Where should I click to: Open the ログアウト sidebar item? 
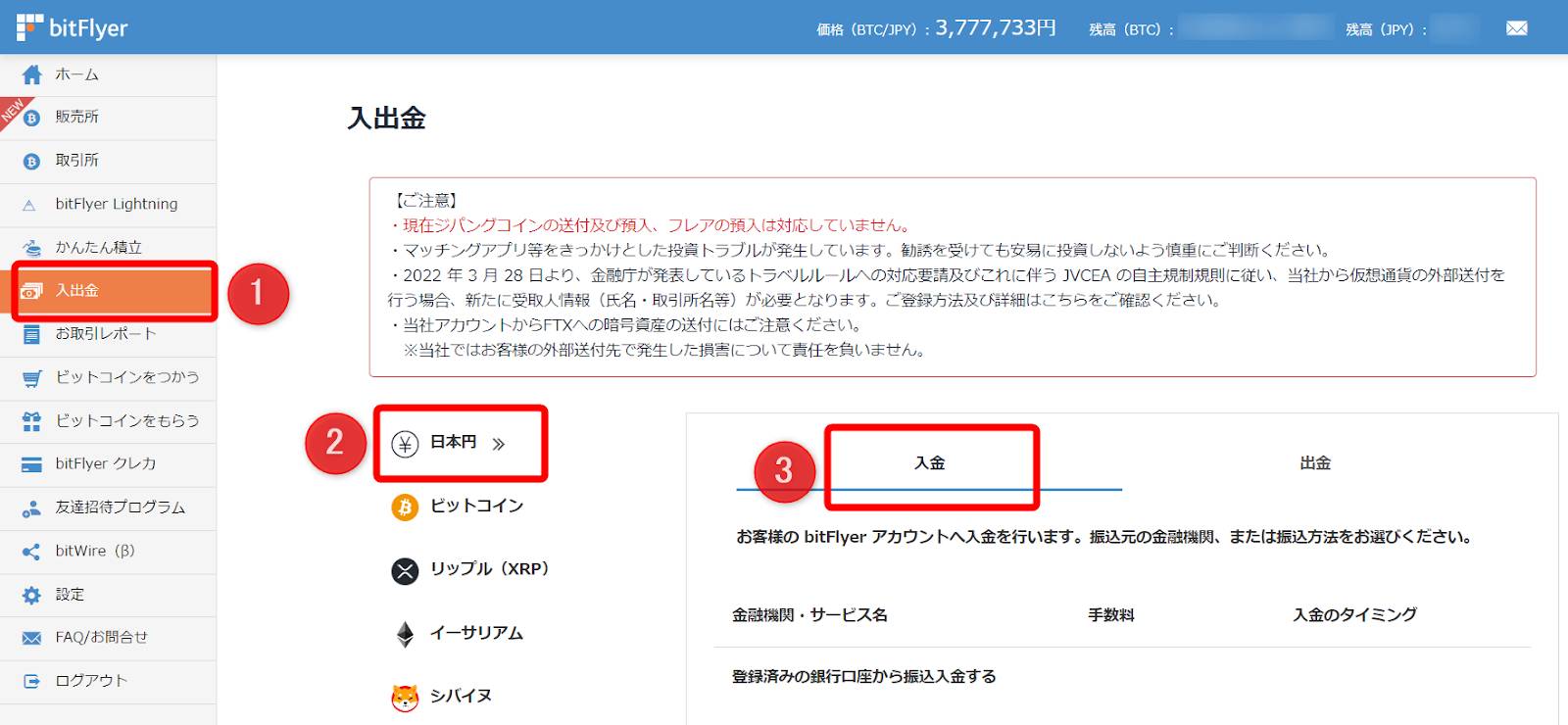pyautogui.click(x=109, y=681)
